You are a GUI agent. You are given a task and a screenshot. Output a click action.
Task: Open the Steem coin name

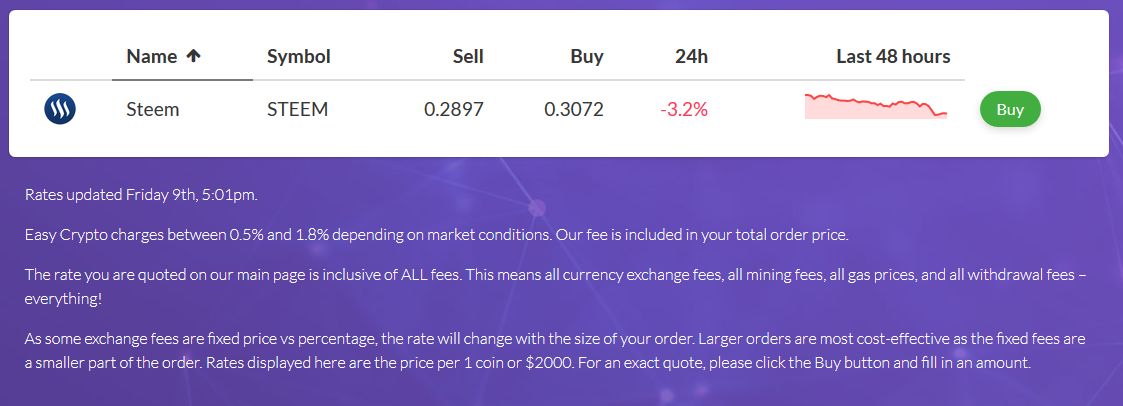[x=153, y=110]
